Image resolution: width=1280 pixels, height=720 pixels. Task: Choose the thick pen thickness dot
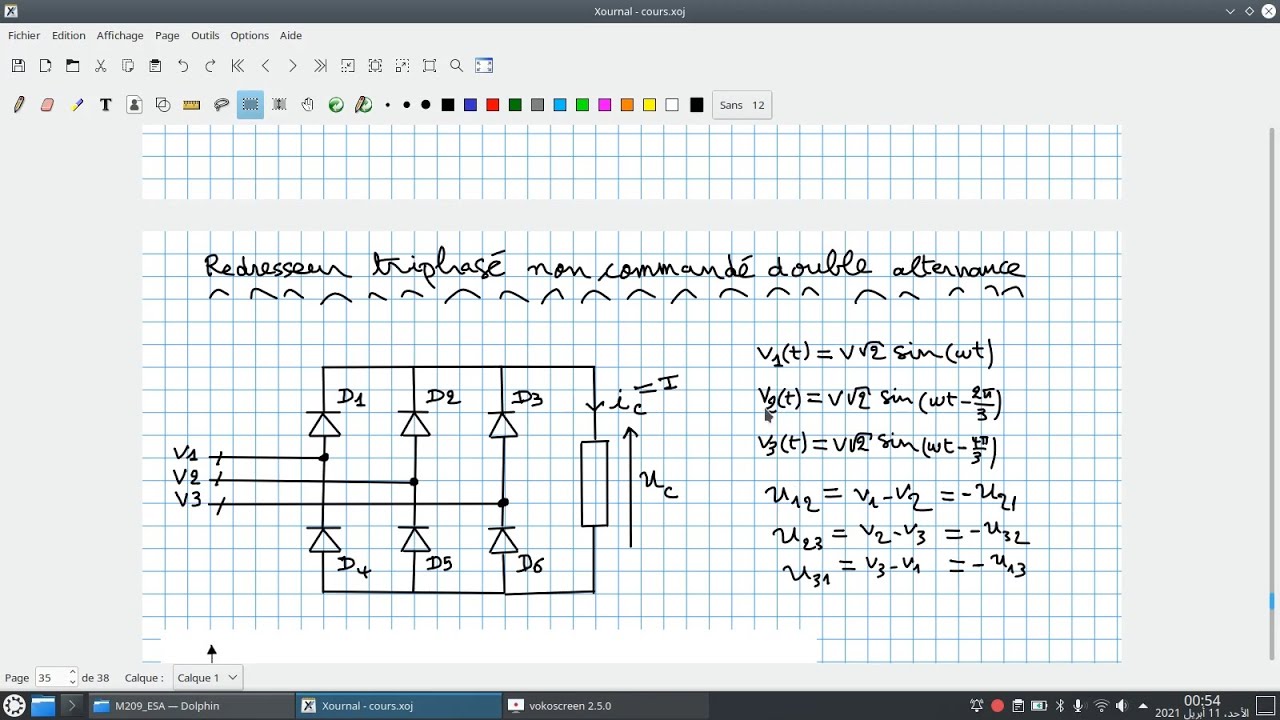coord(425,105)
